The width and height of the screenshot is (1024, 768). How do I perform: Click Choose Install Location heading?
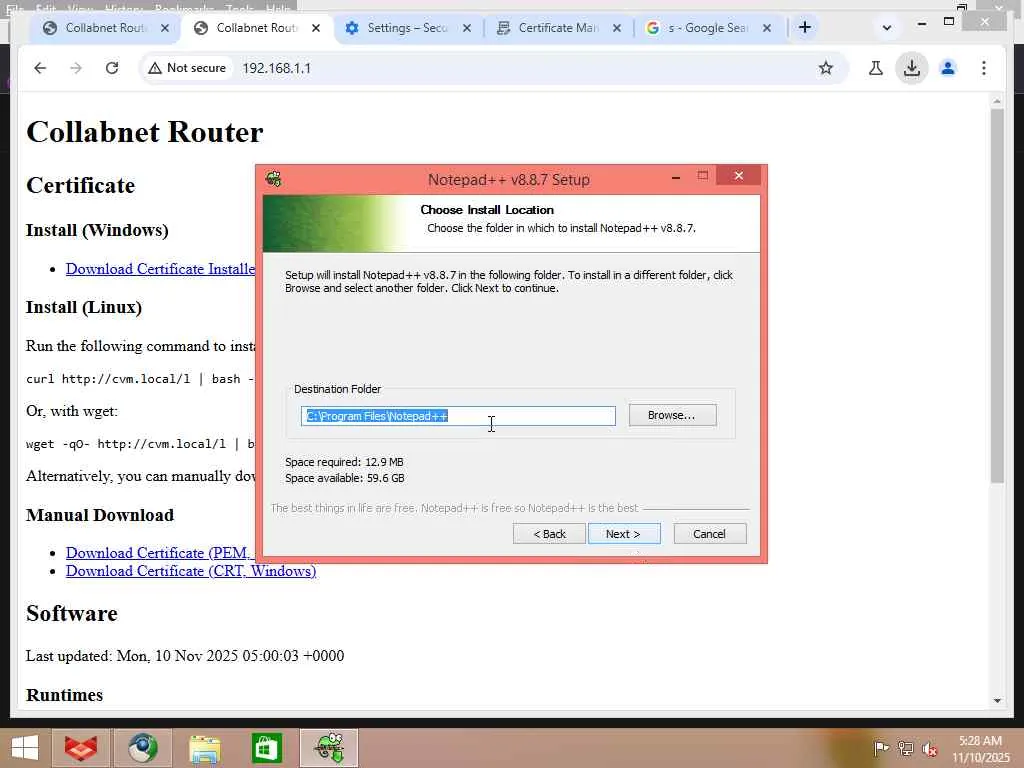pos(487,210)
